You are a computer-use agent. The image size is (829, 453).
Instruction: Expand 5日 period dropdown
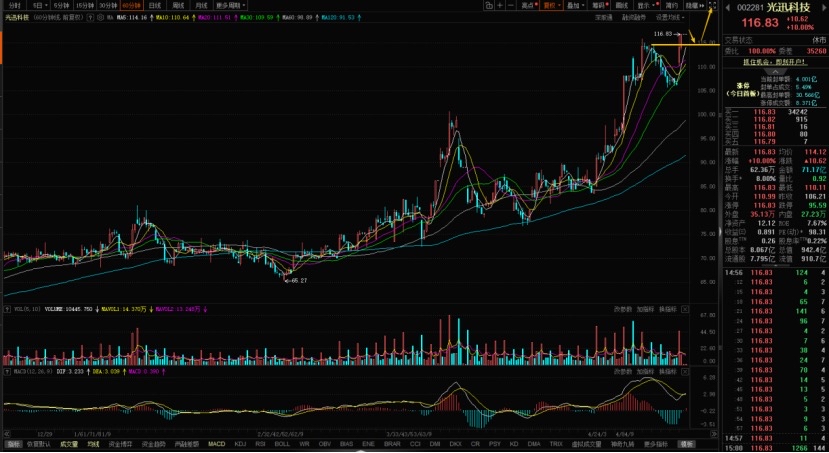pyautogui.click(x=40, y=5)
